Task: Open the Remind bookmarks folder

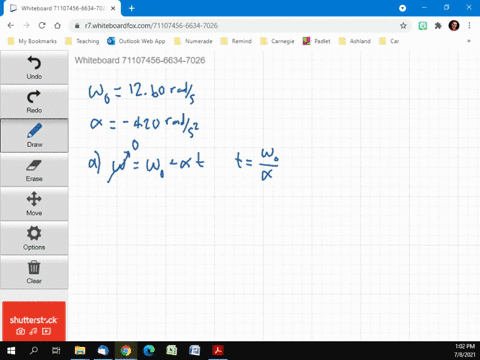Action: (236, 41)
